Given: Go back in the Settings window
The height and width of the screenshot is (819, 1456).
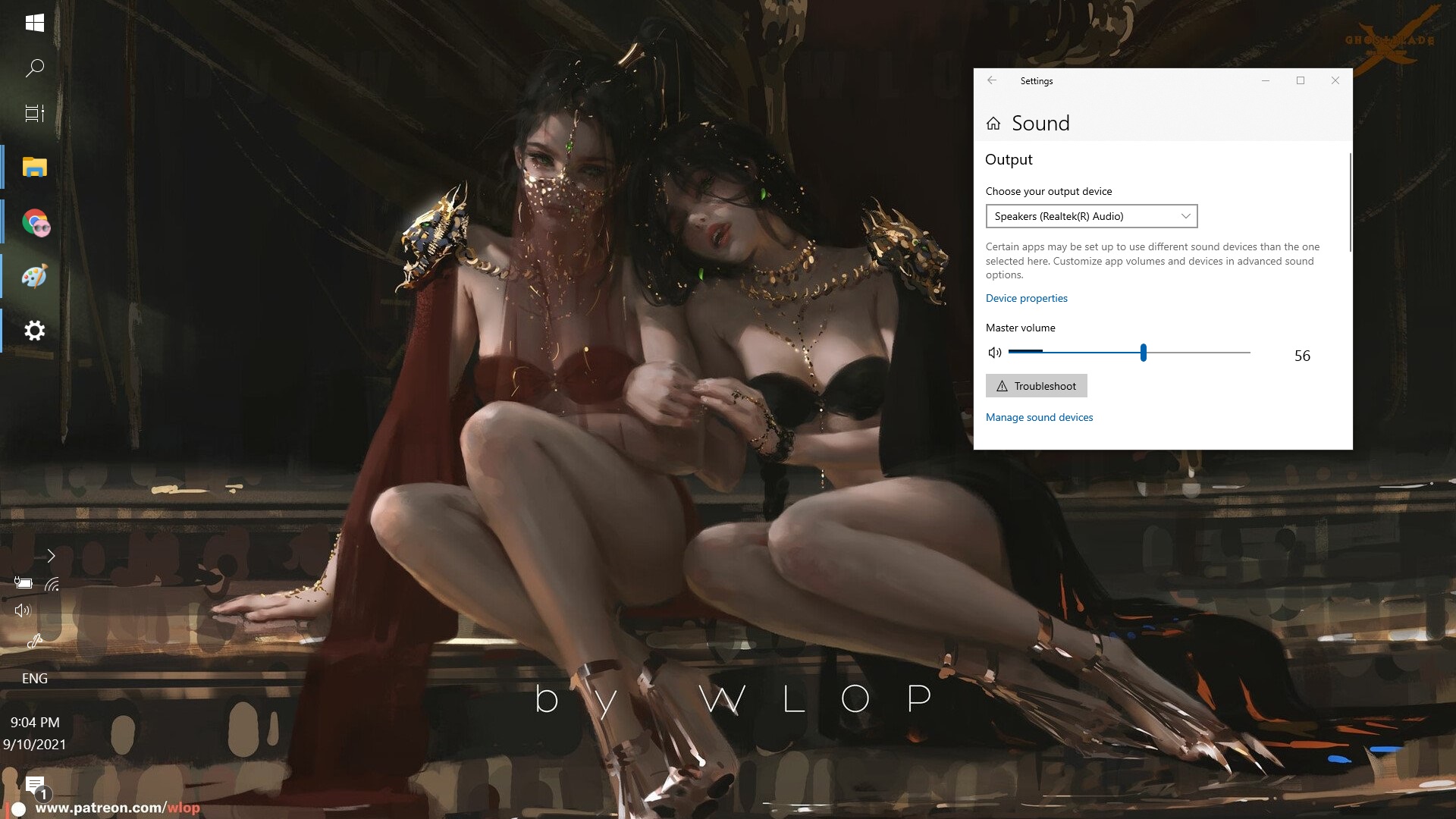Looking at the screenshot, I should coord(992,80).
